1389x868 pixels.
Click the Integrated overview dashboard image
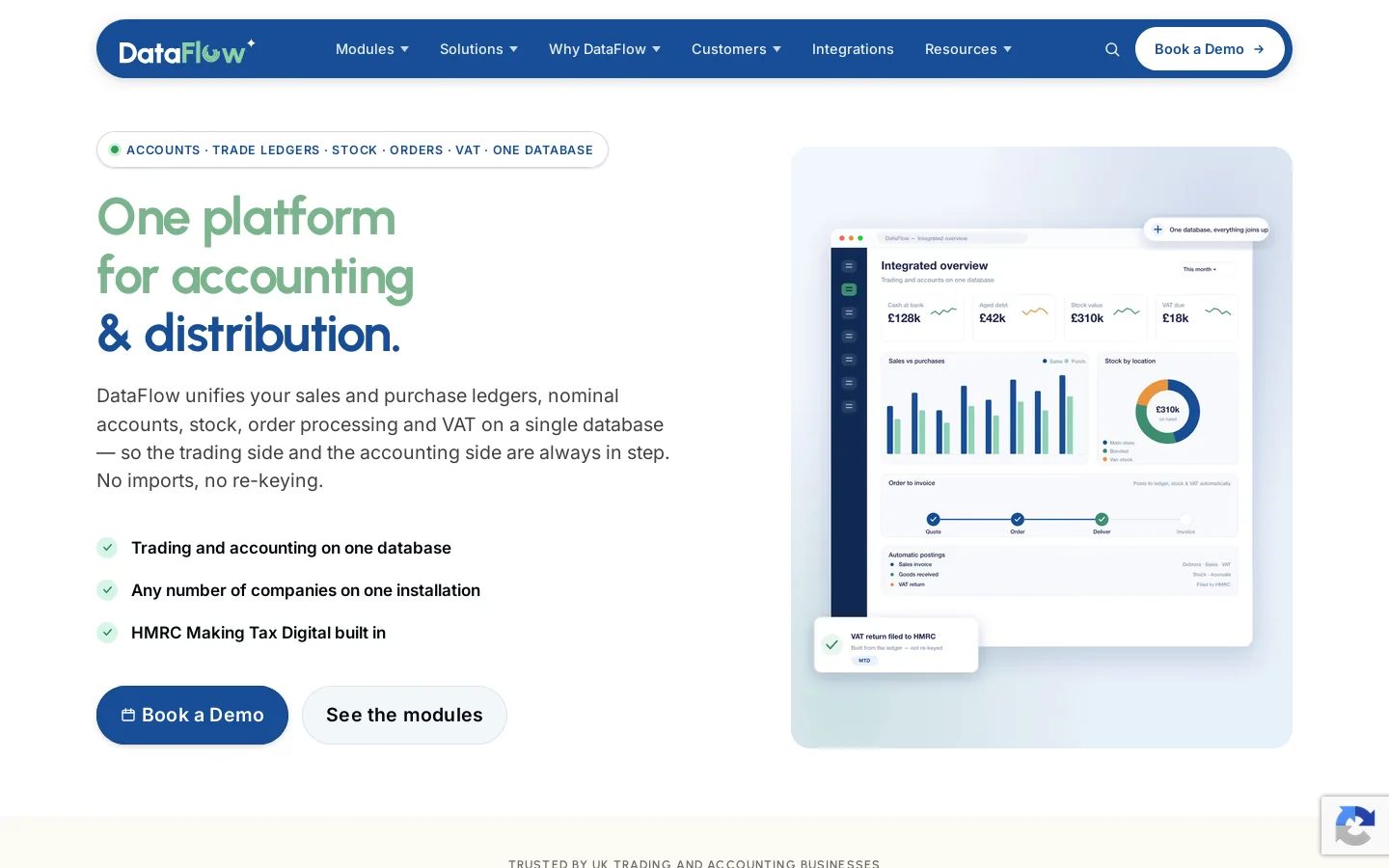click(x=1042, y=448)
